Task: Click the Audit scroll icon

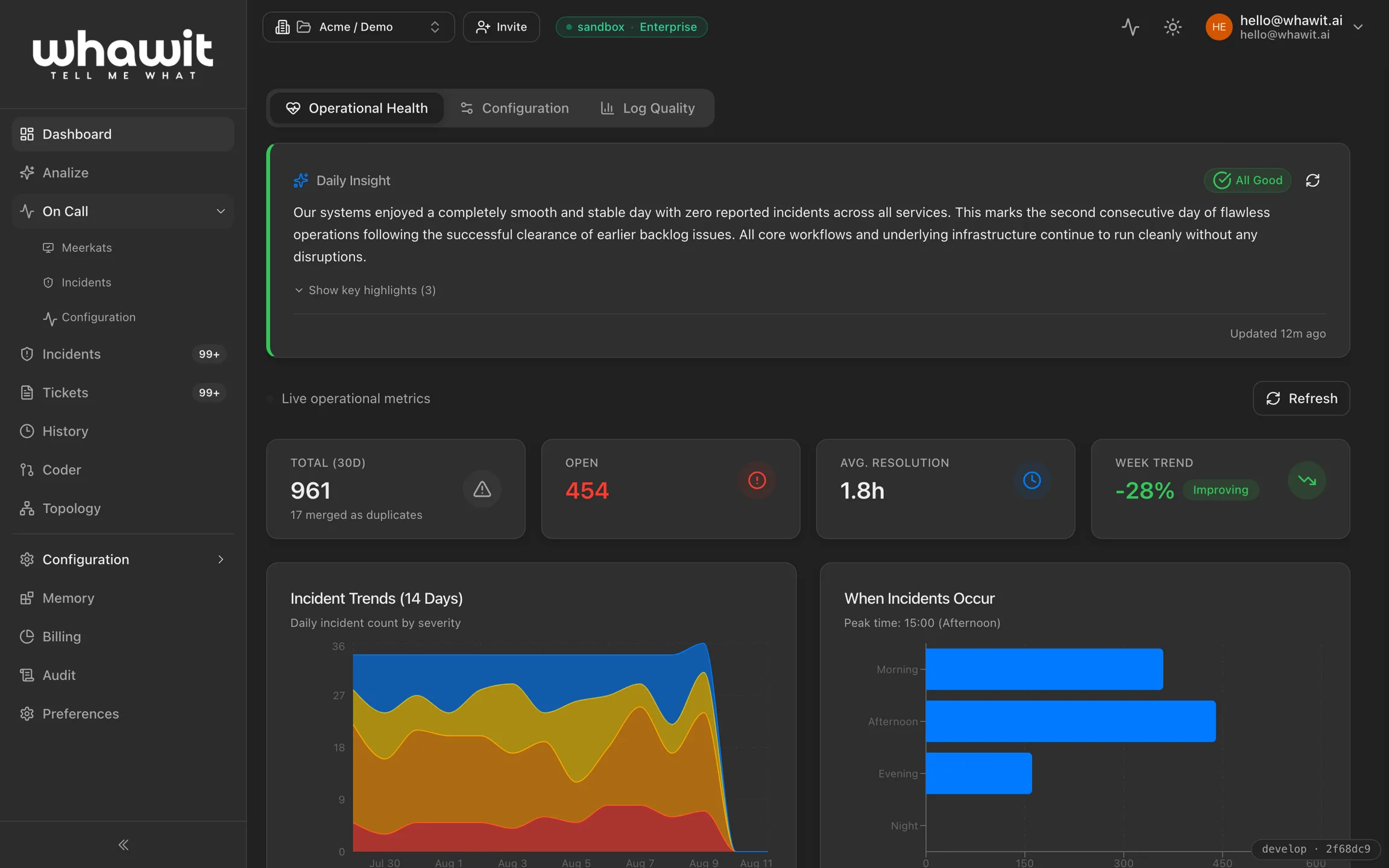Action: click(27, 675)
